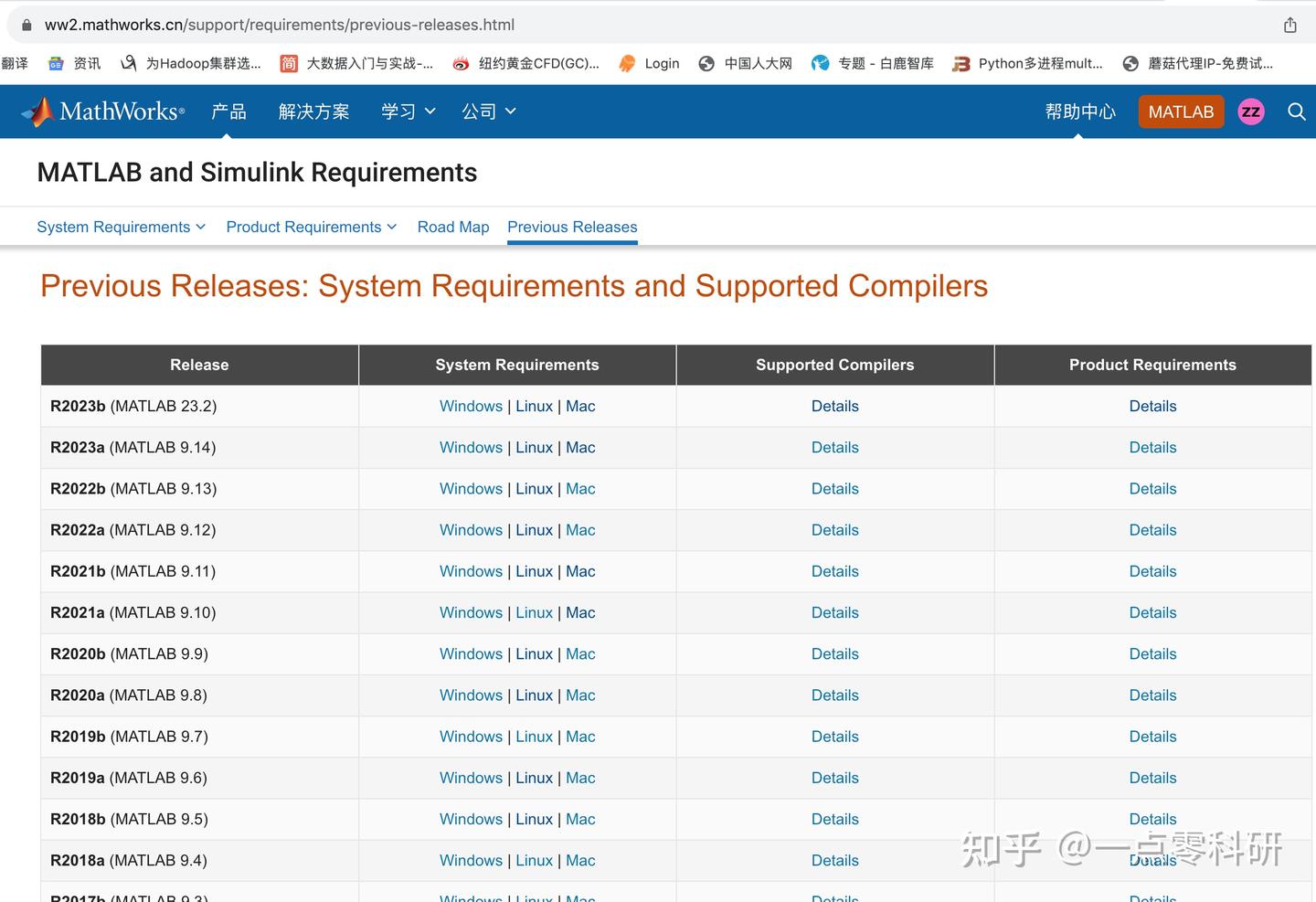Click the orange MATLAB button
1316x902 pixels.
click(1181, 111)
